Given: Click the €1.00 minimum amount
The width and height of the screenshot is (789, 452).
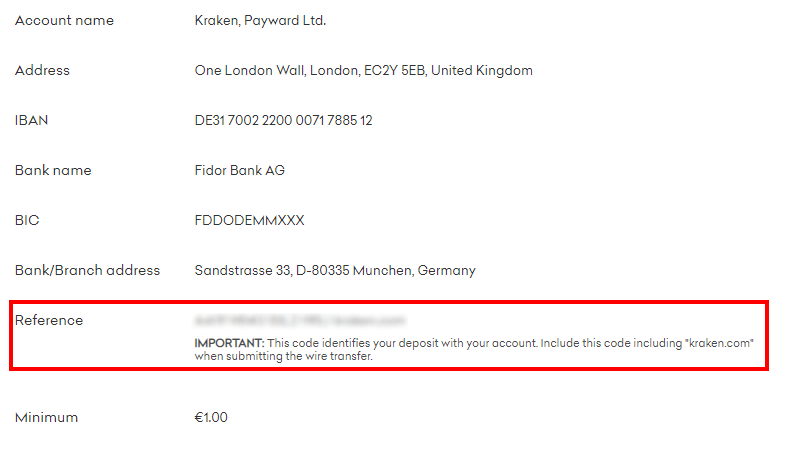Looking at the screenshot, I should click(211, 418).
